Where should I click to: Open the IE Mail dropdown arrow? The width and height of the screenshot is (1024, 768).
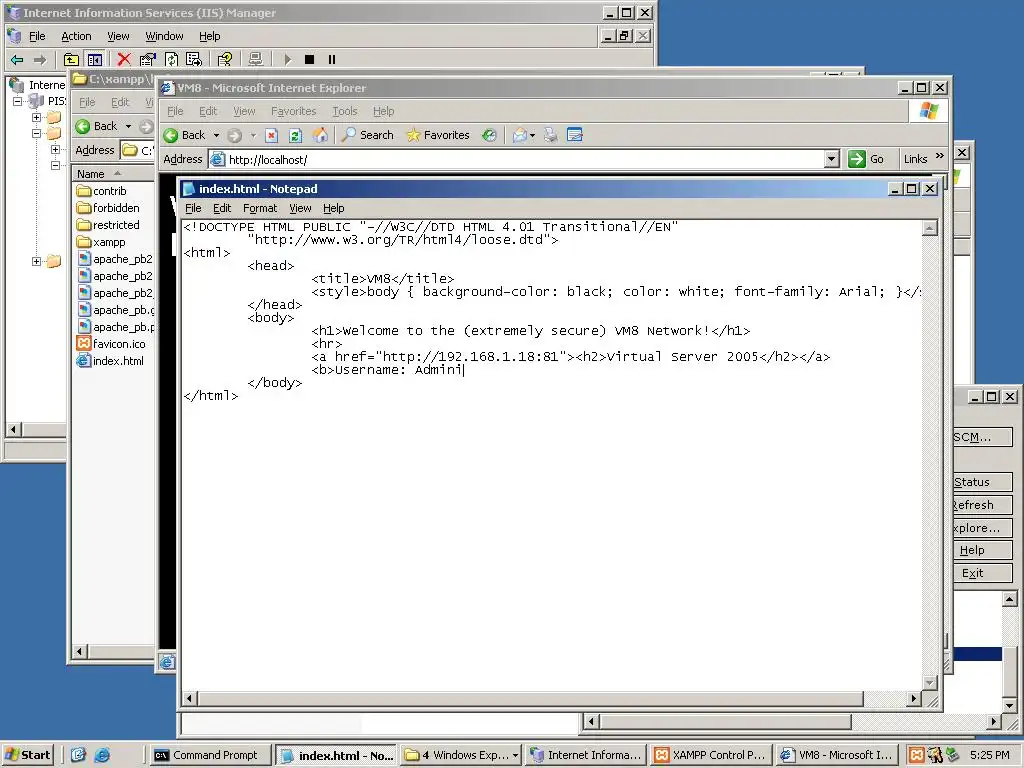tap(532, 135)
